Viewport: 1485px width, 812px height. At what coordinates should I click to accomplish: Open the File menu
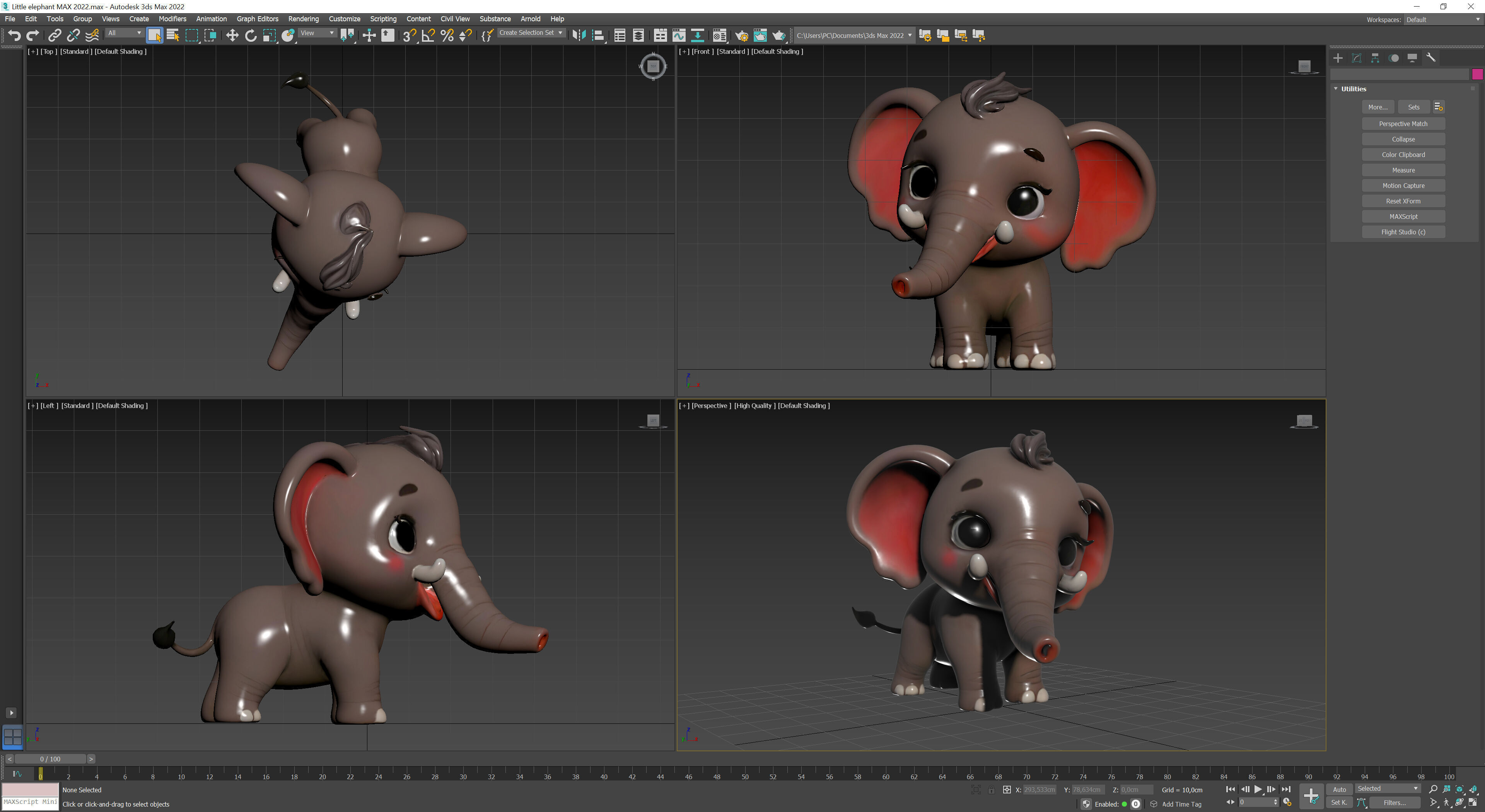(x=10, y=19)
